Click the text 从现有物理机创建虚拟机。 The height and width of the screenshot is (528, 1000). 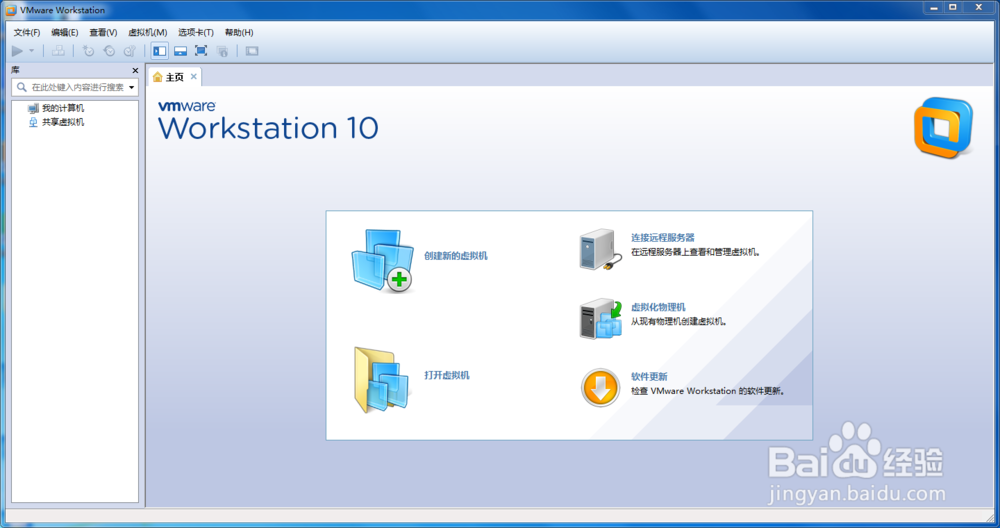tap(679, 321)
